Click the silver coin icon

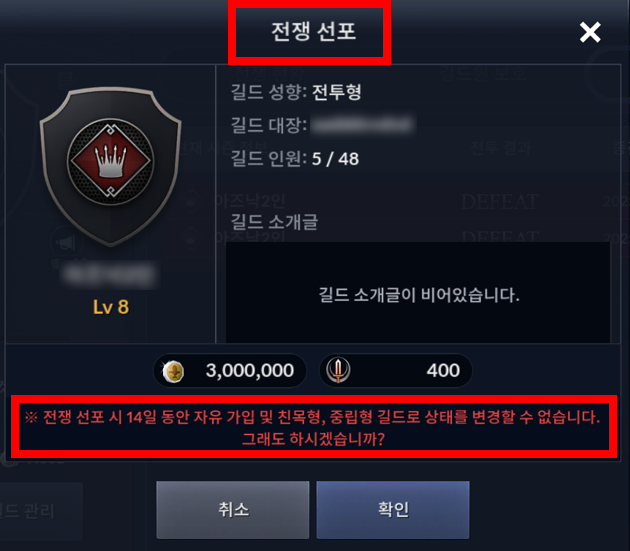173,371
